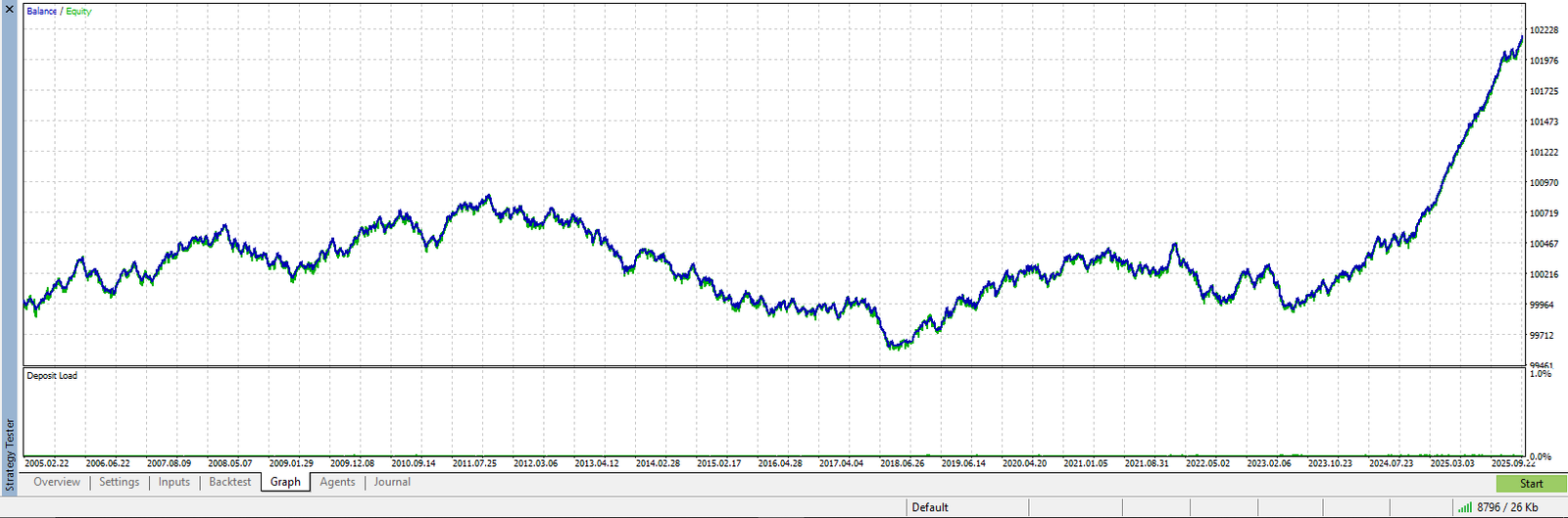Screen dimensions: 1568x518
Task: Close the Strategy Tester panel
Action: coord(9,9)
